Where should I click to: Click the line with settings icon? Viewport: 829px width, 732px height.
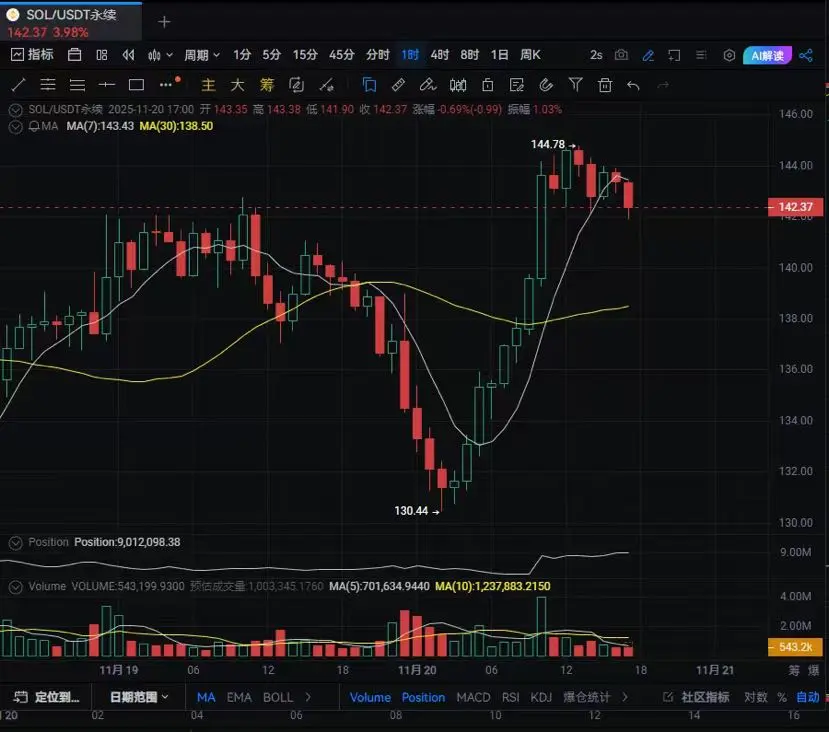coord(327,85)
